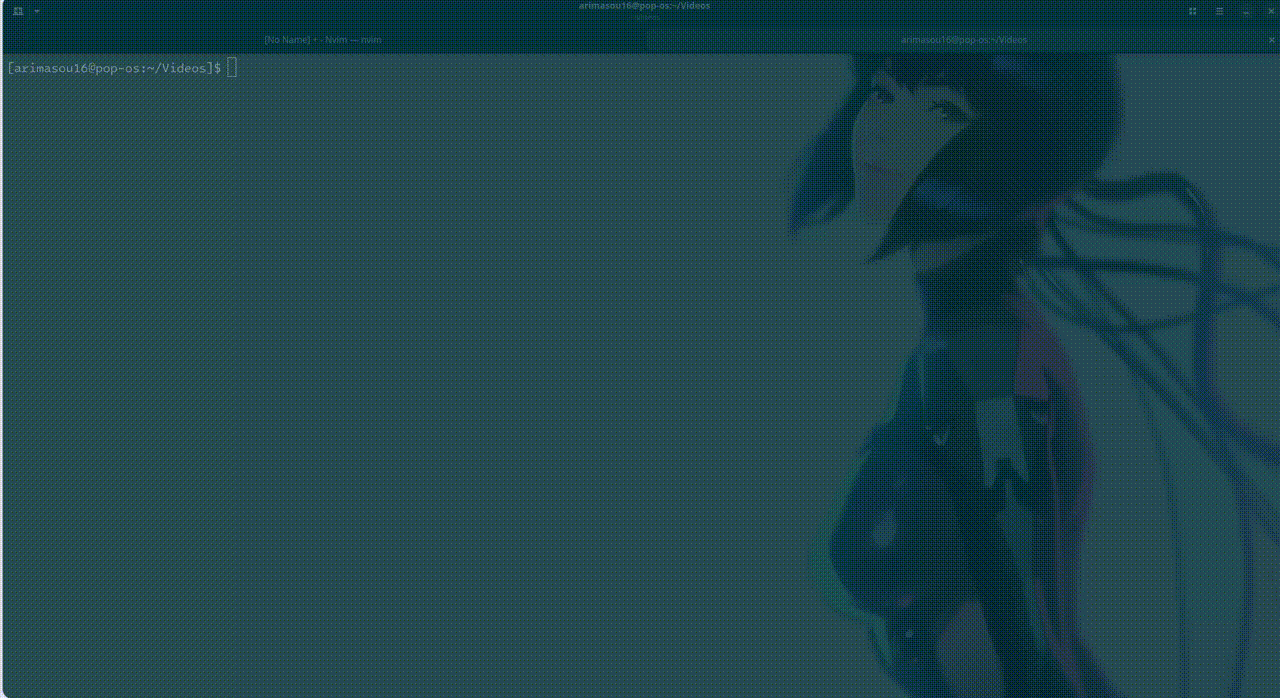Select the arimasou16@pop-os:~/Videos tab
1280x698 pixels.
click(x=963, y=40)
